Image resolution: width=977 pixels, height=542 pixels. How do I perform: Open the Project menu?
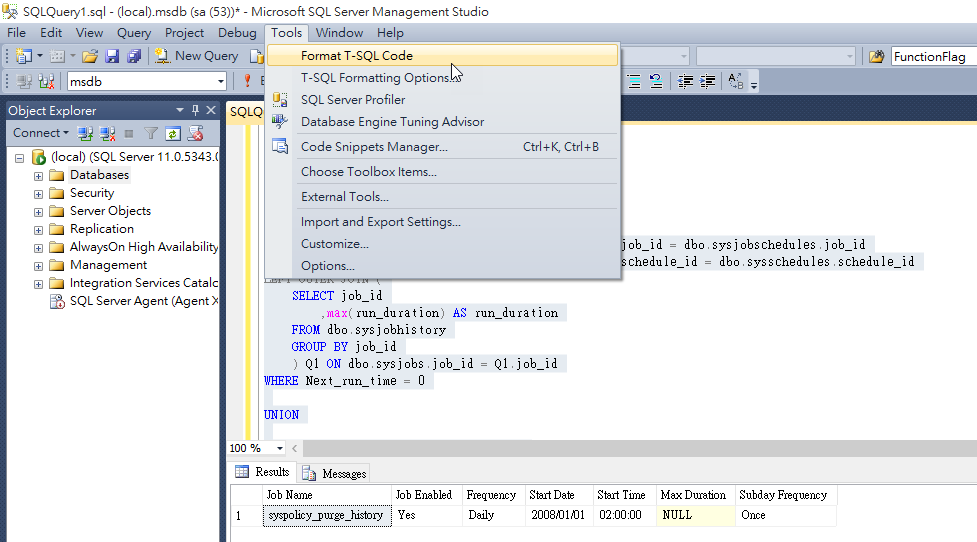(184, 33)
